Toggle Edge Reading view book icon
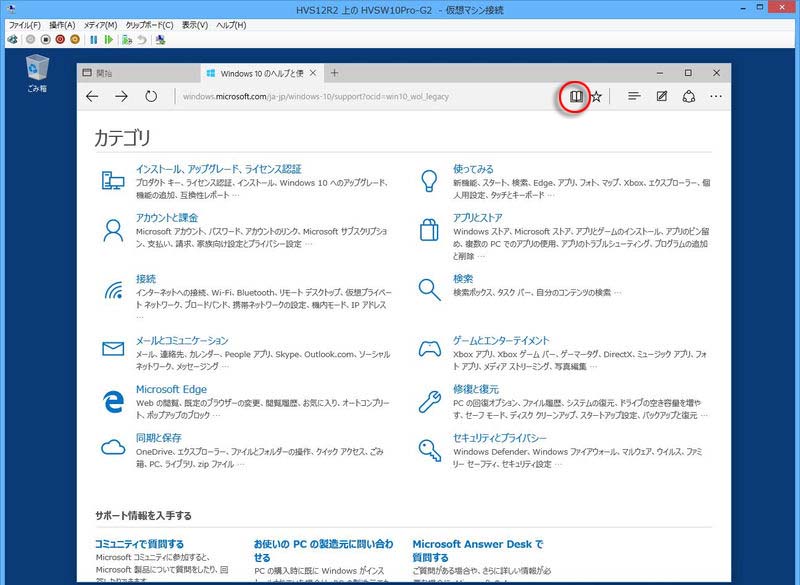The height and width of the screenshot is (585, 800). click(576, 96)
